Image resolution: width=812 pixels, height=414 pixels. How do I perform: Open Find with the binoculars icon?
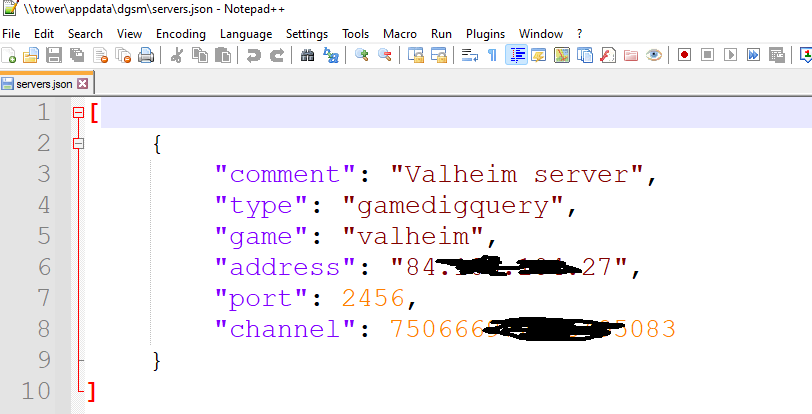pyautogui.click(x=308, y=54)
